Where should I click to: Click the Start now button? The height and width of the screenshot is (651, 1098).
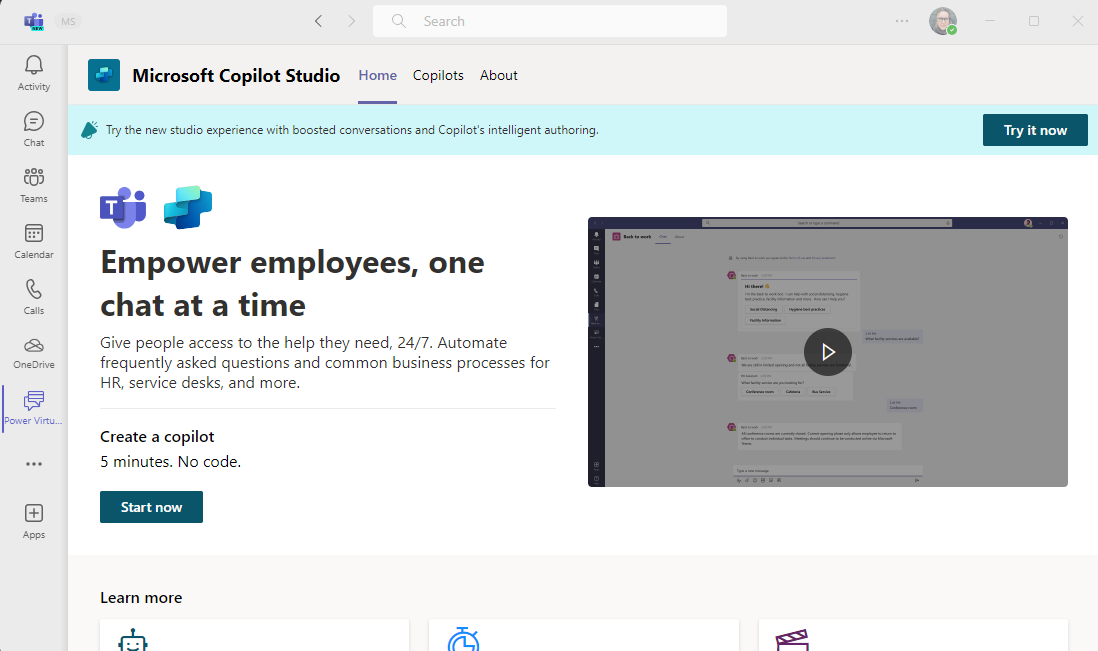click(151, 507)
